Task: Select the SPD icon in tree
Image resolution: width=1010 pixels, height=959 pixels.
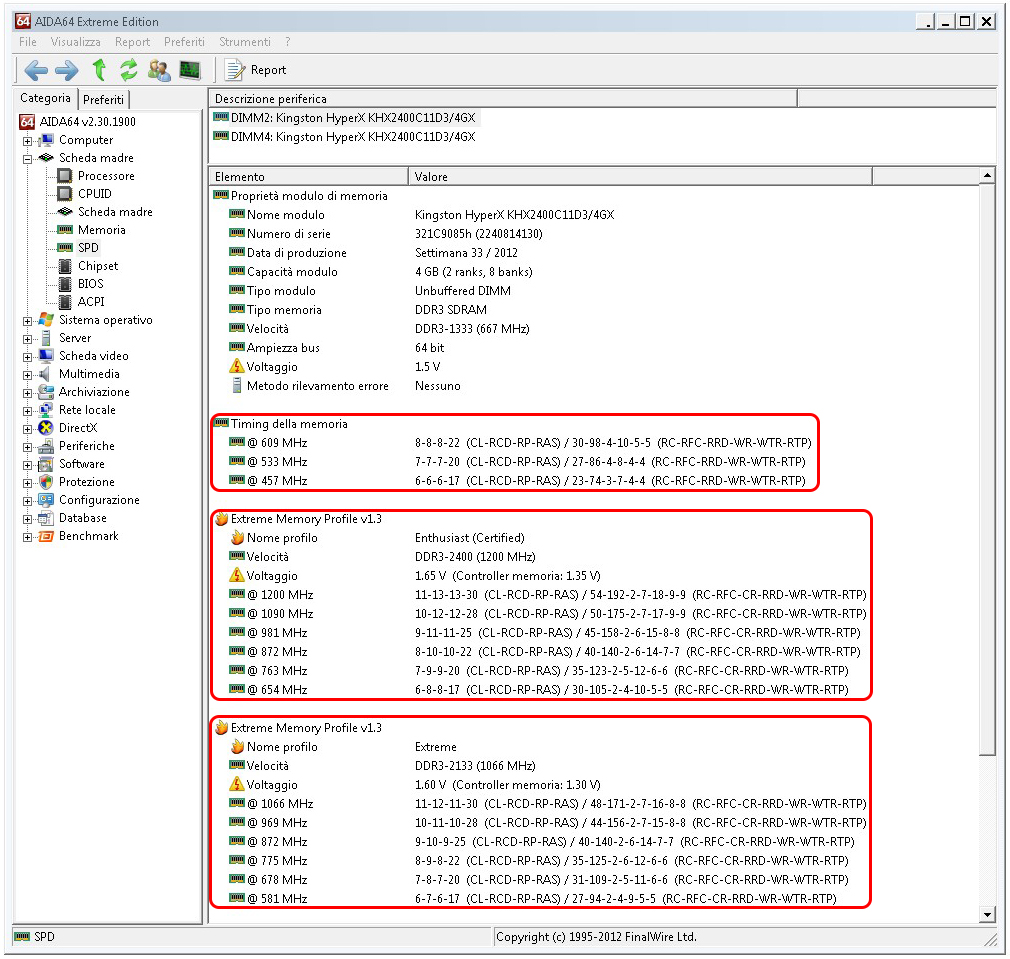Action: click(x=64, y=248)
